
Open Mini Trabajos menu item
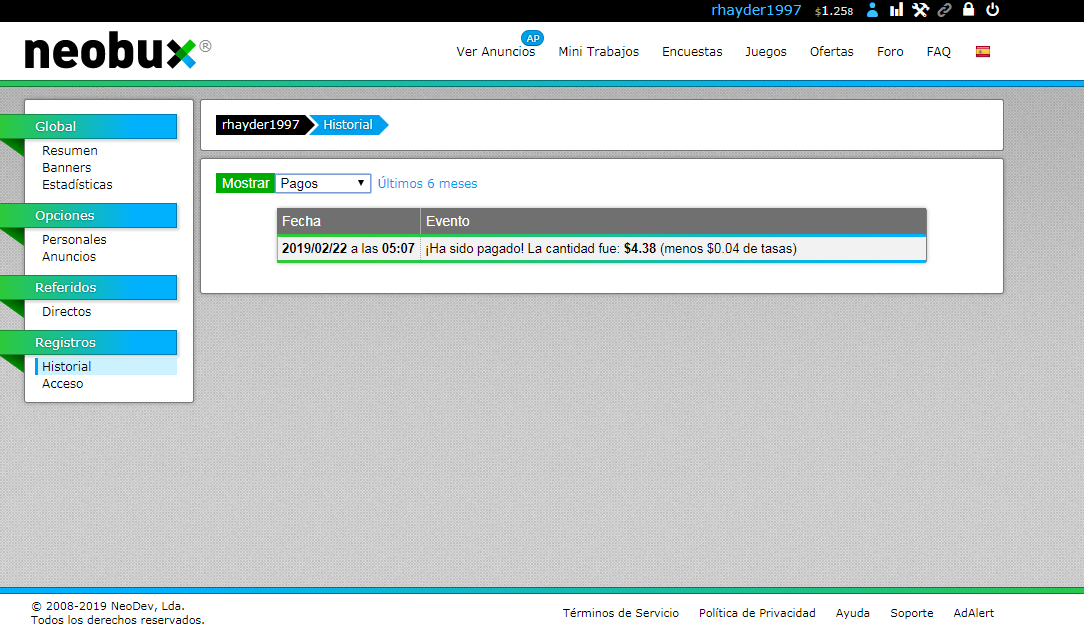[599, 52]
